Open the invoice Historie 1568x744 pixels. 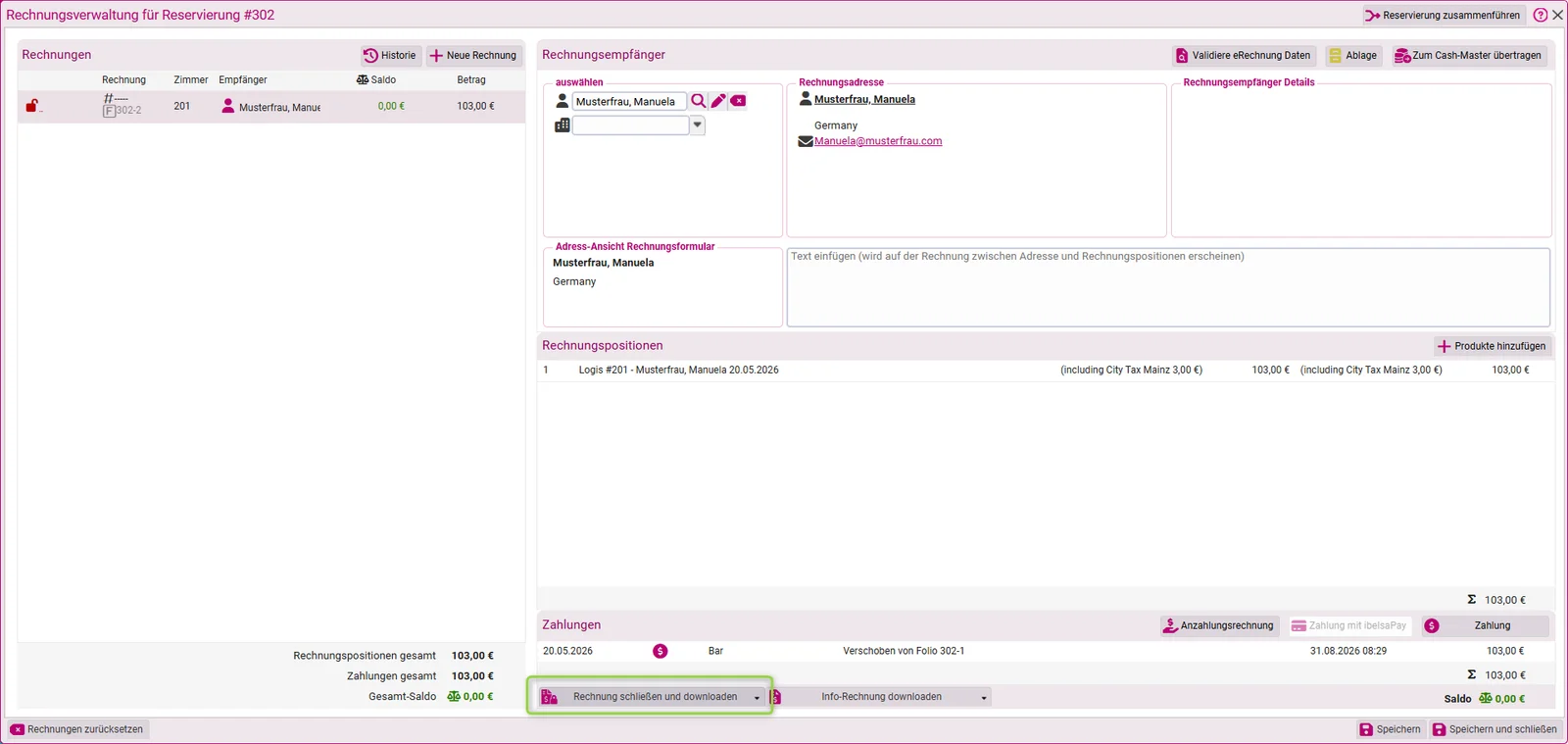(390, 56)
